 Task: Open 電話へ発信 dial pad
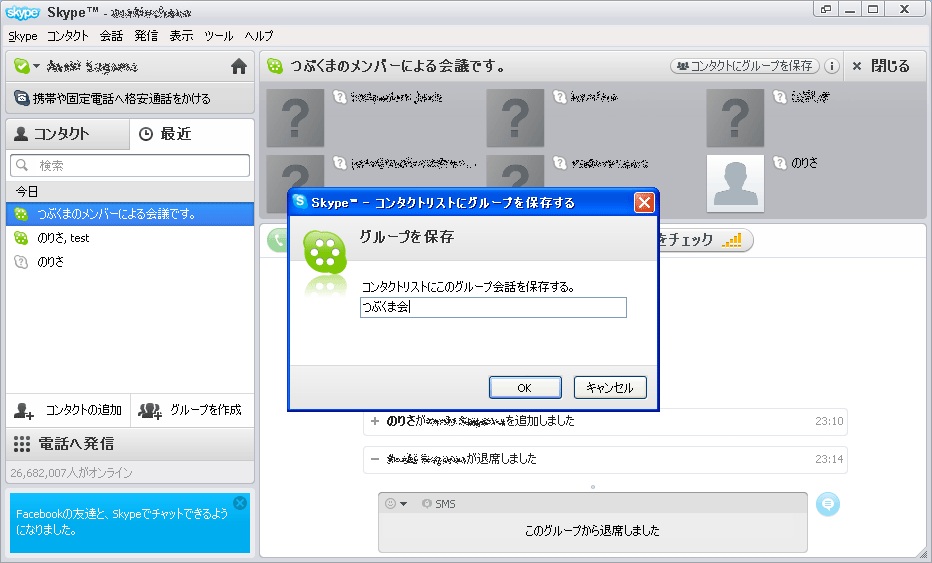(130, 444)
